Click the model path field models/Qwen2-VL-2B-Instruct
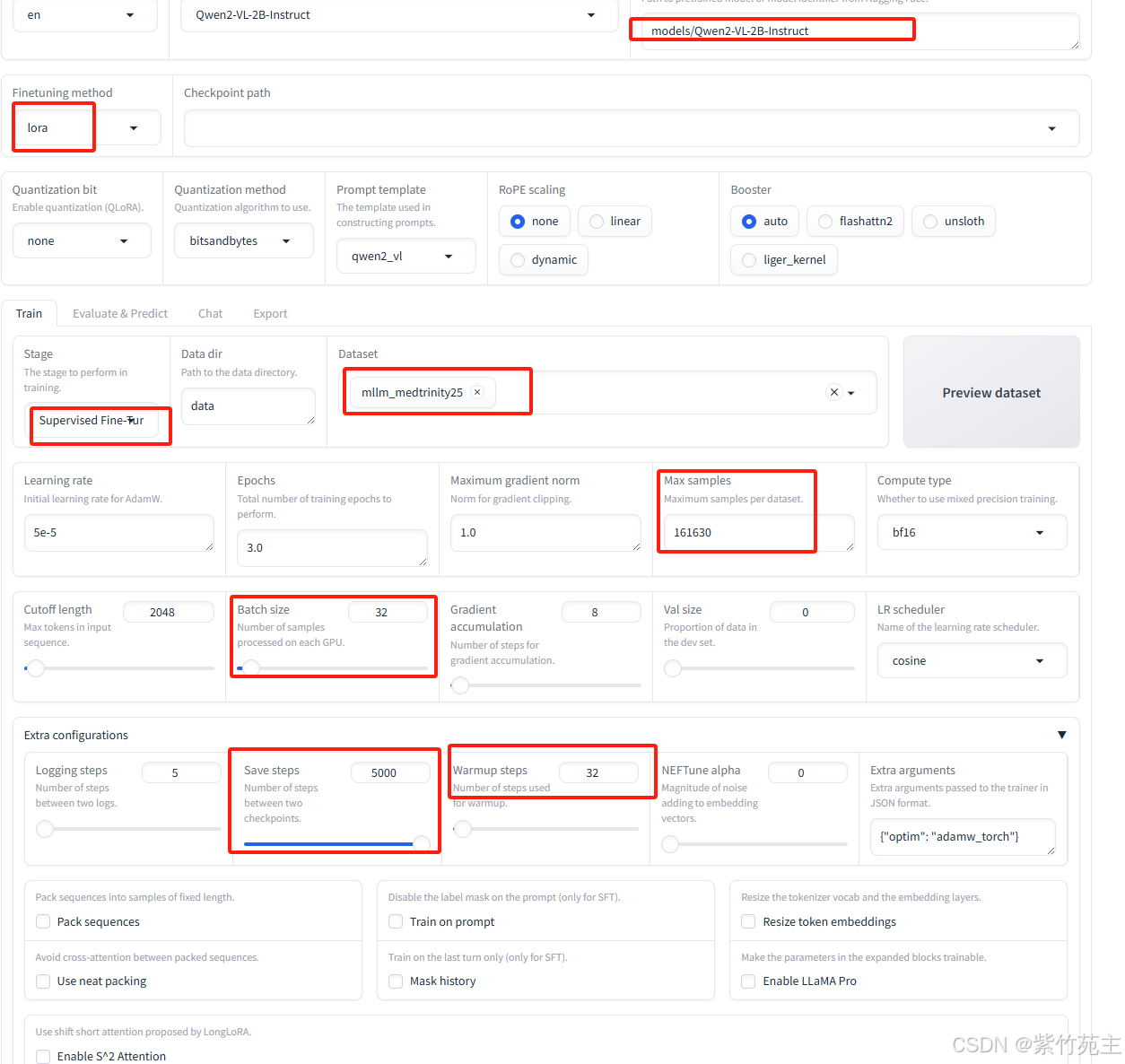The height and width of the screenshot is (1064, 1125). click(x=860, y=31)
